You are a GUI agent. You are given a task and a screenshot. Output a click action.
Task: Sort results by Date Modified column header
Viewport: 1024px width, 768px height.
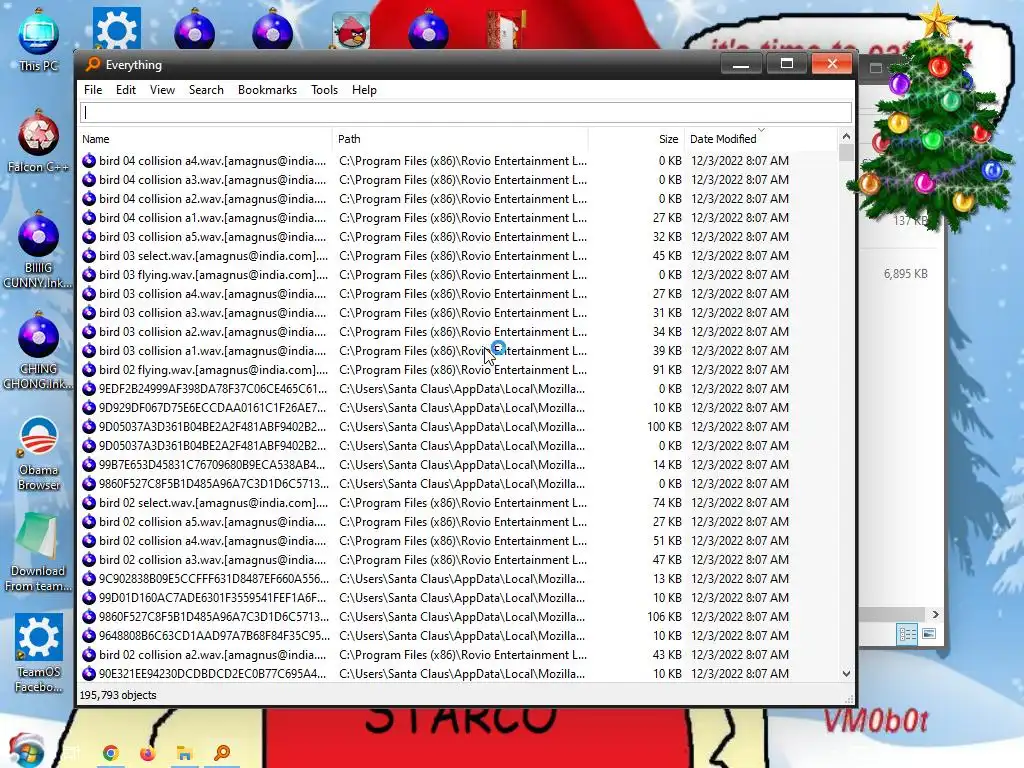pos(761,139)
